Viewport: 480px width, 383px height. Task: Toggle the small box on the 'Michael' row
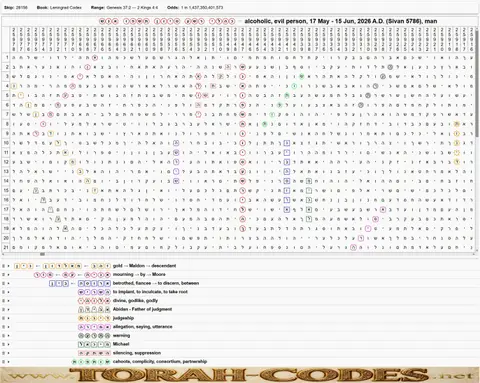point(3,344)
